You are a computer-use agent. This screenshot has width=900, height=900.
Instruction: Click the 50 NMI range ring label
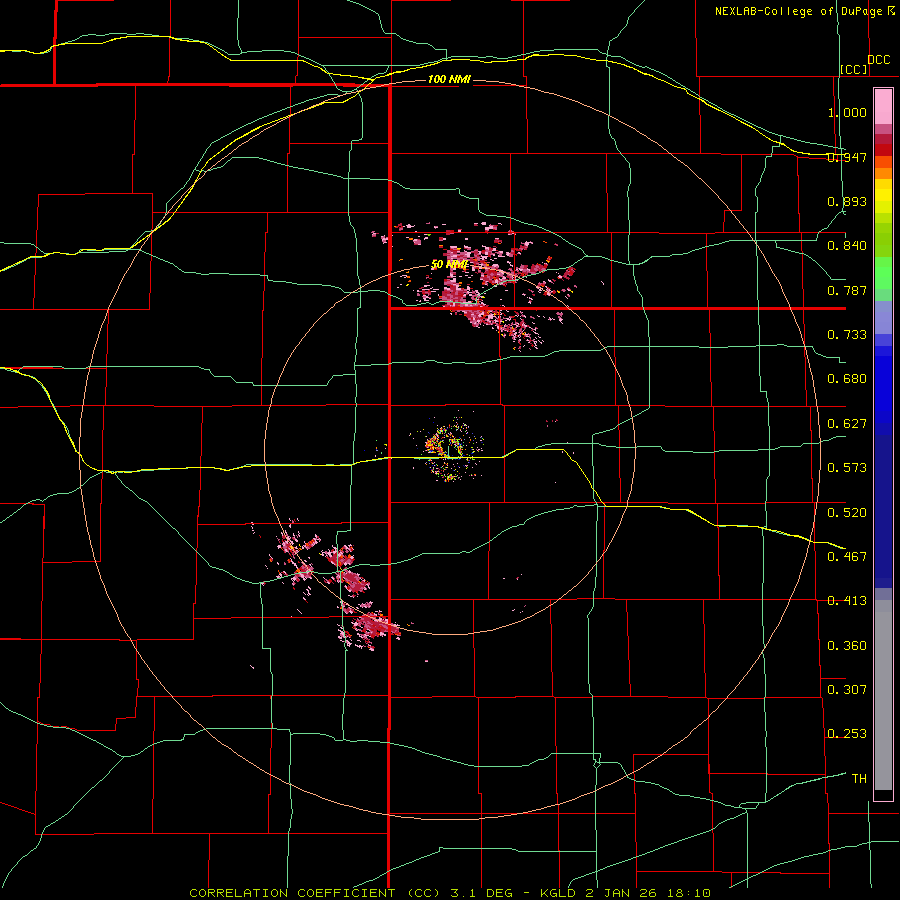pyautogui.click(x=449, y=264)
